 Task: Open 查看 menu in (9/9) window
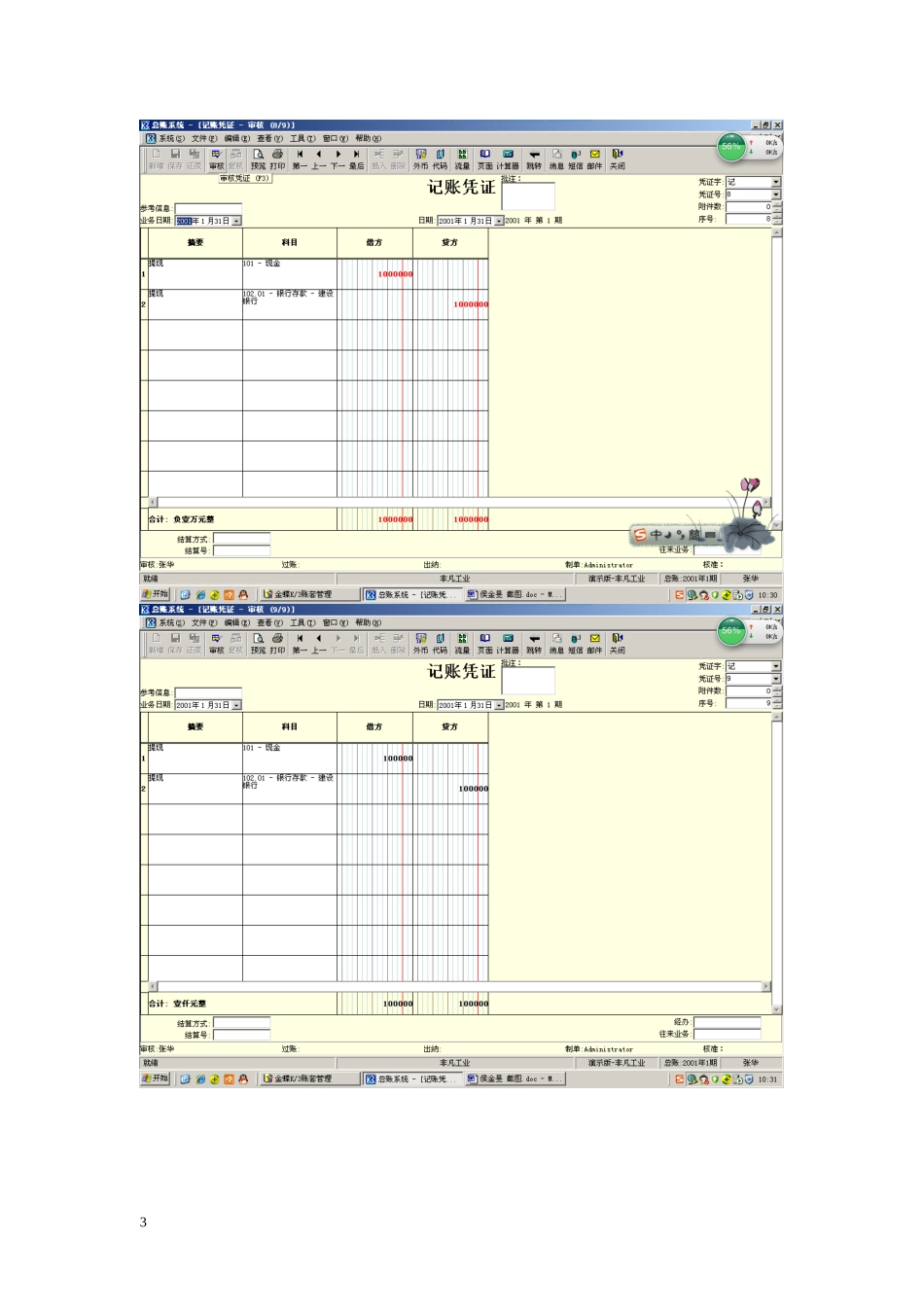coord(269,623)
